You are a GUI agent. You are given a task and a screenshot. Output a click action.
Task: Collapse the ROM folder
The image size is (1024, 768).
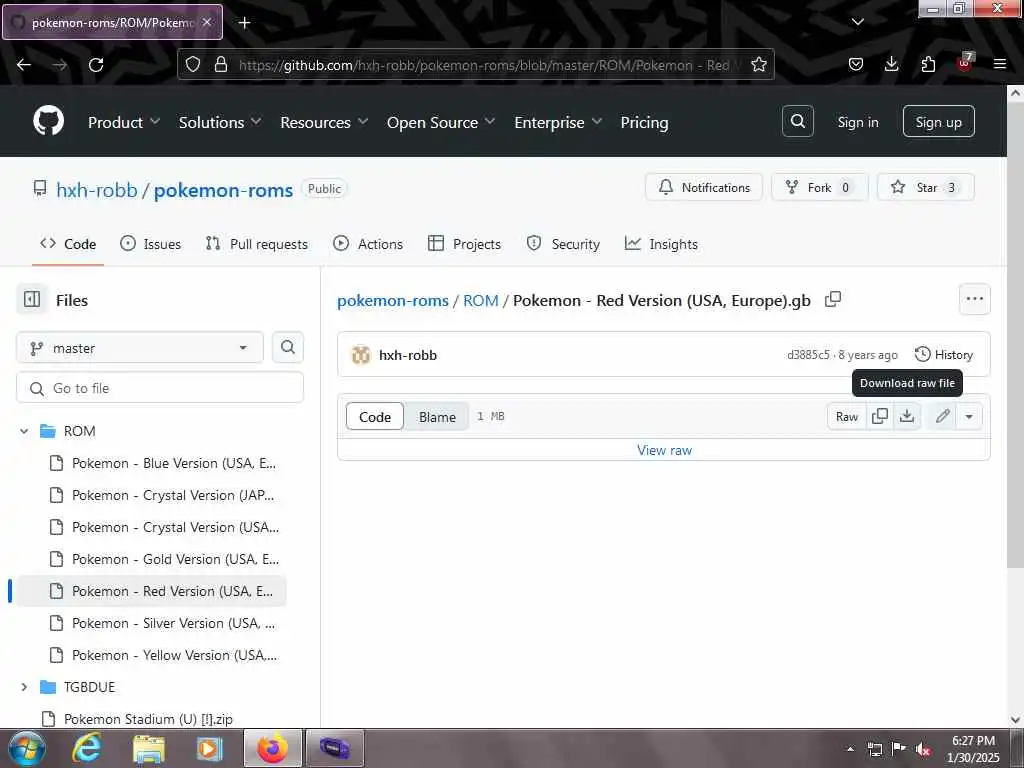pos(24,431)
